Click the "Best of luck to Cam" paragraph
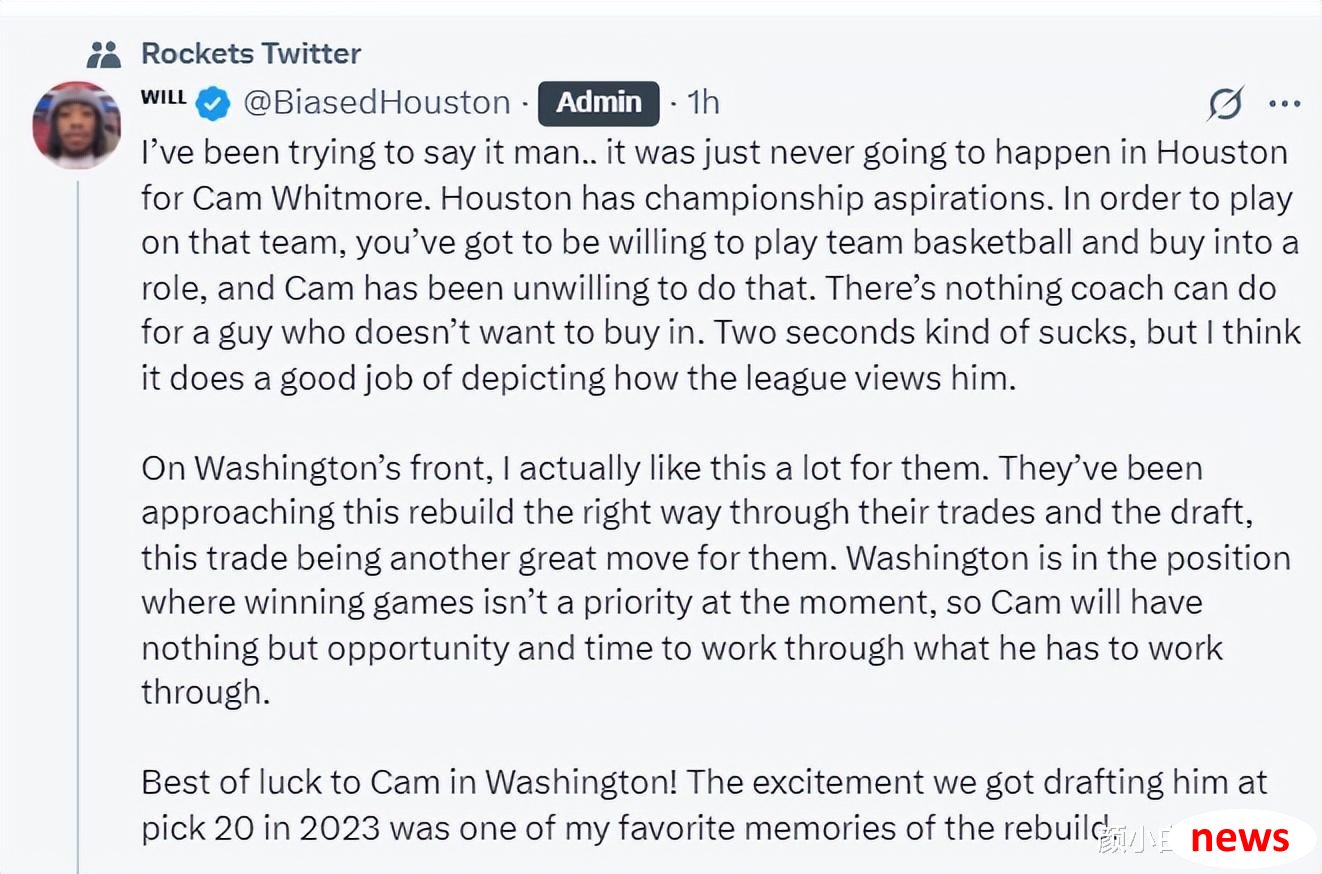The height and width of the screenshot is (874, 1322). coord(704,804)
